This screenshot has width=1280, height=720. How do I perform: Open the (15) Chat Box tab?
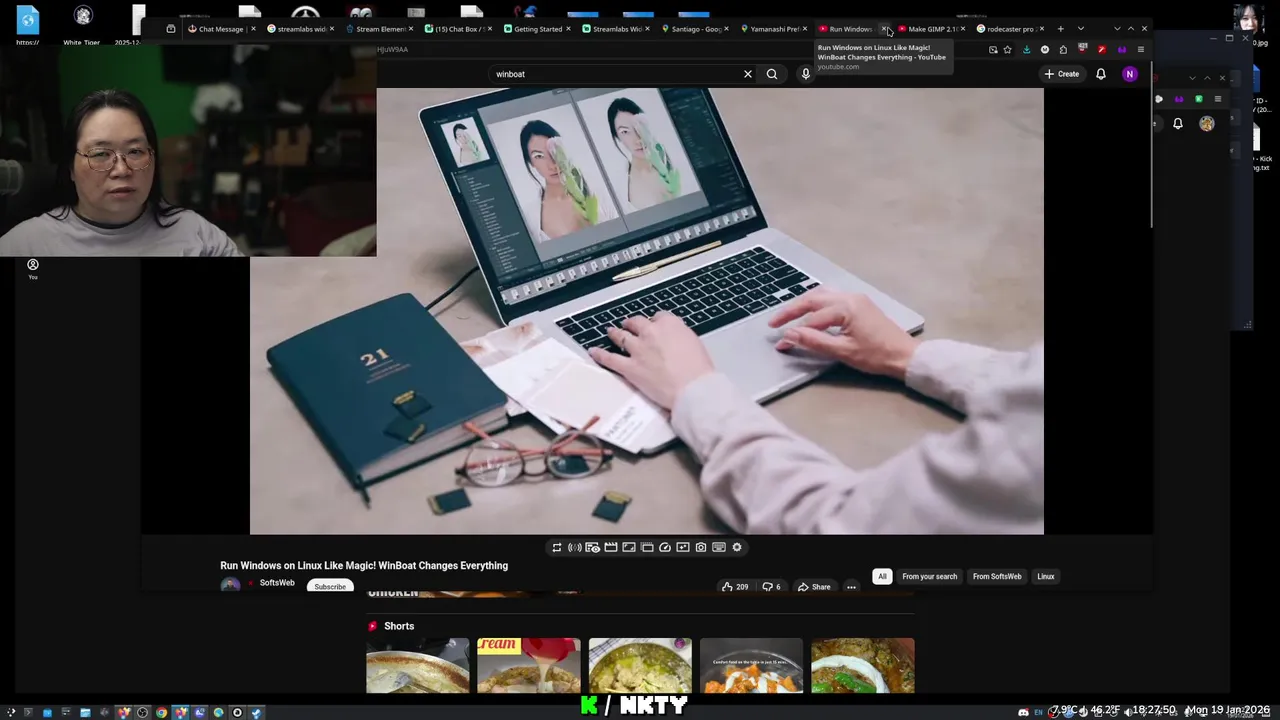pos(458,29)
